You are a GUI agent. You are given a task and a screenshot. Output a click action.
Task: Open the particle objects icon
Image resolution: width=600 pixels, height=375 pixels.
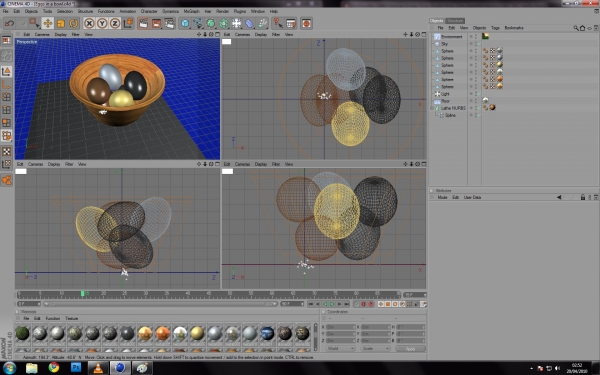pos(262,23)
